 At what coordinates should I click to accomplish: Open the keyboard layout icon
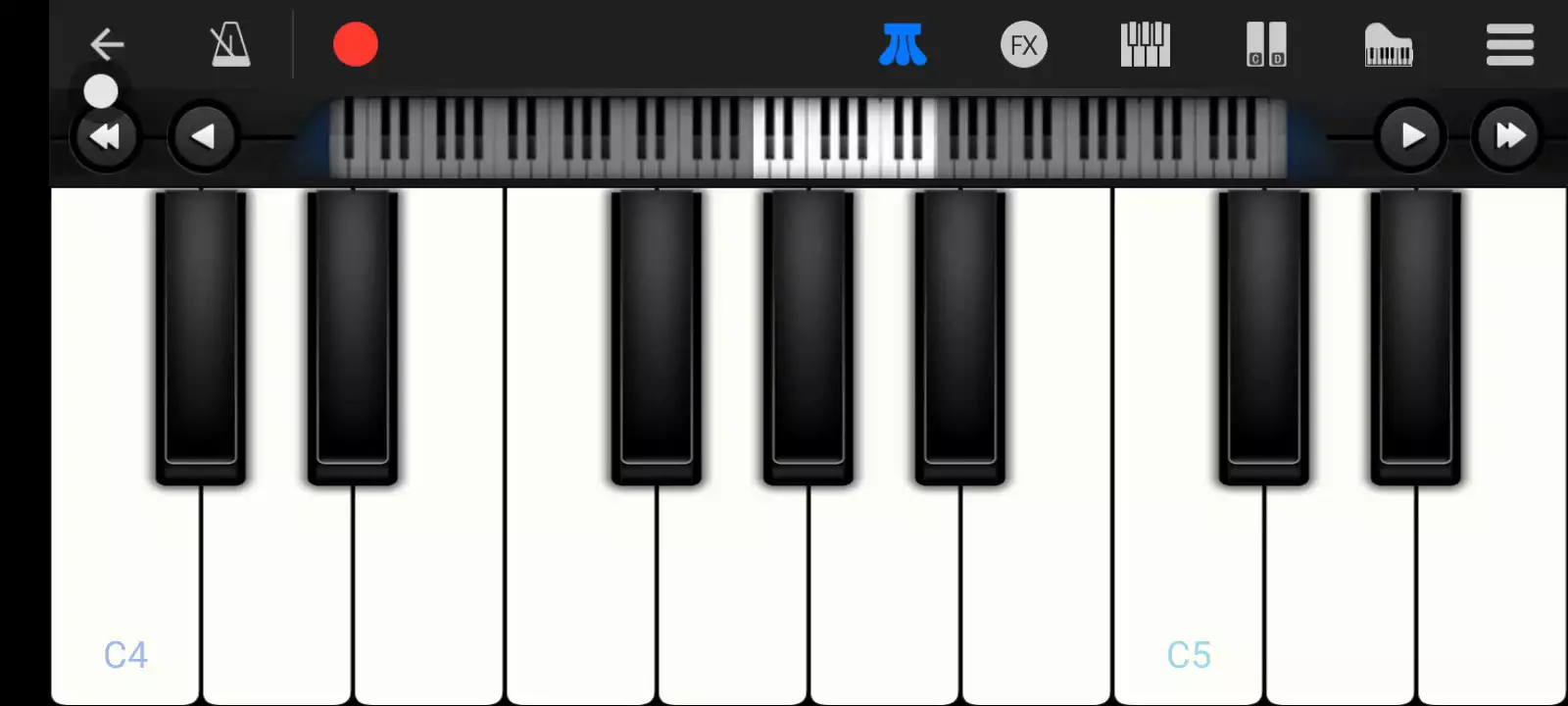[1146, 45]
